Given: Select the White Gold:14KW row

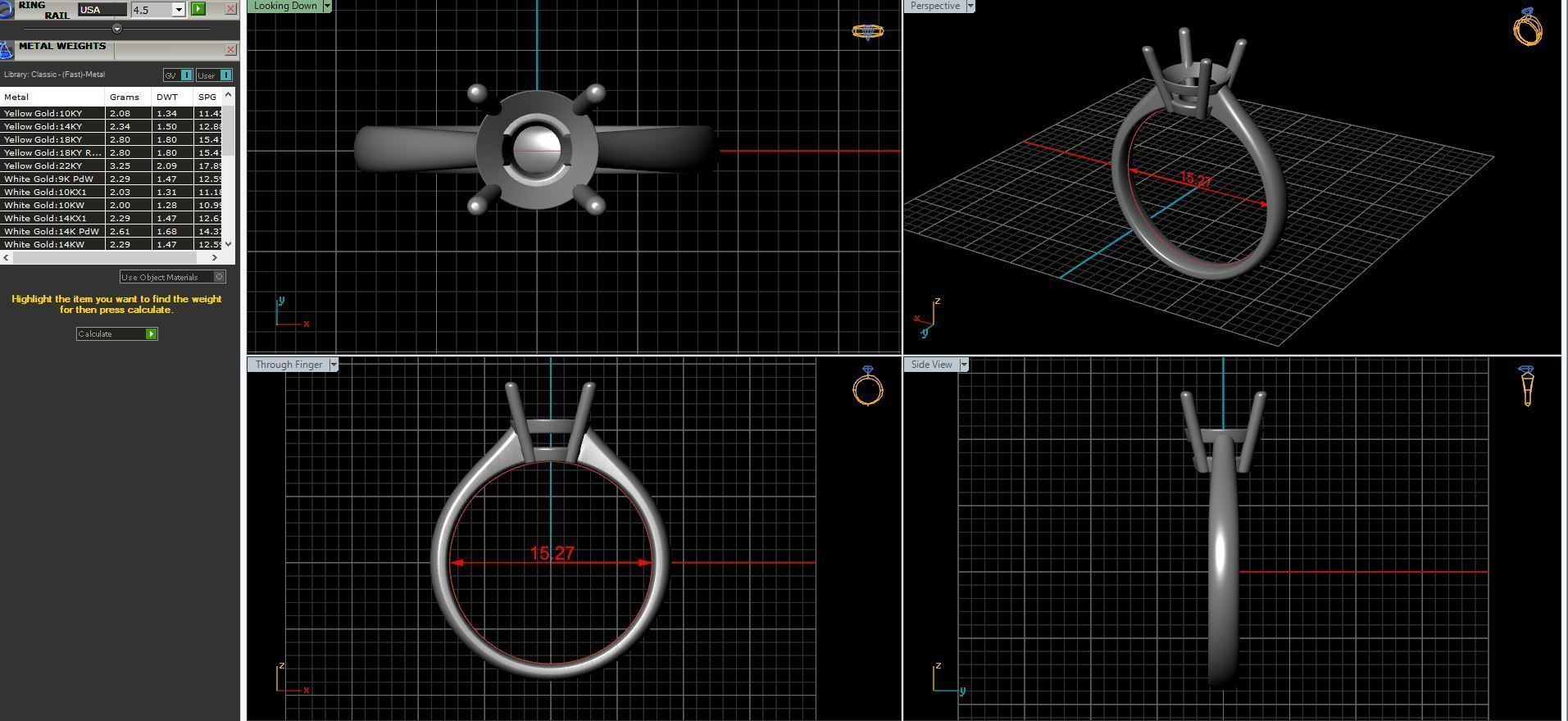Looking at the screenshot, I should (x=111, y=244).
